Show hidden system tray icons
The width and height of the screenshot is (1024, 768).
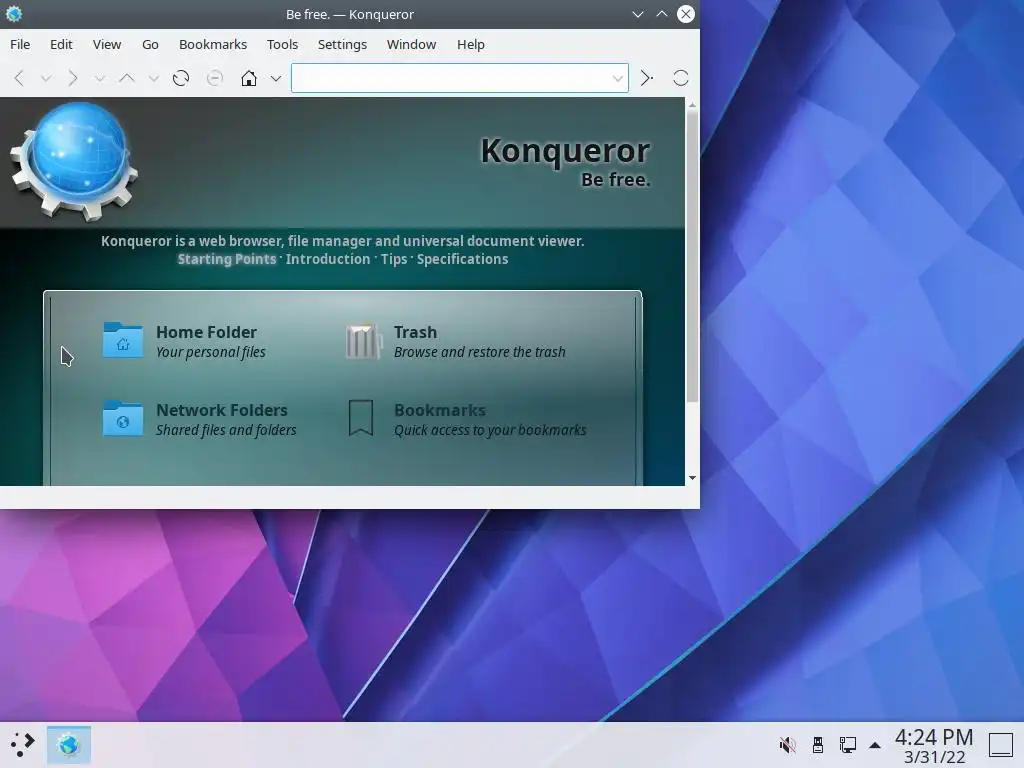click(875, 744)
